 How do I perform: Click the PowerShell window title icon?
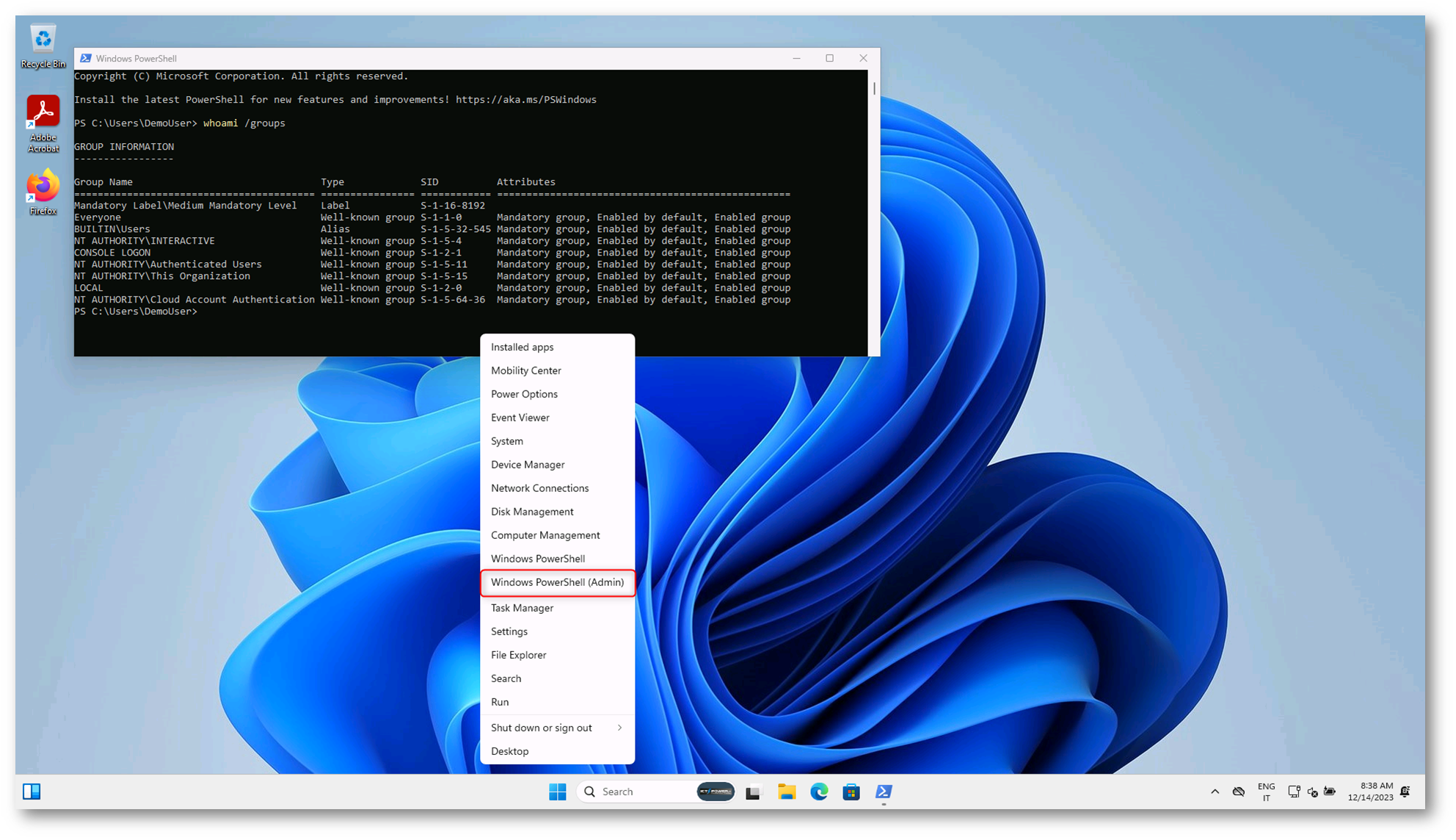[86, 58]
